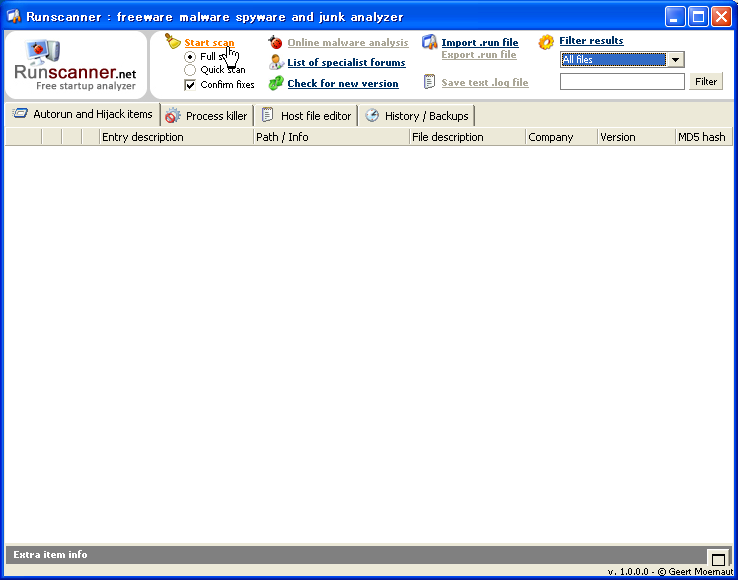
Task: Click Import .run file link
Action: pos(480,43)
